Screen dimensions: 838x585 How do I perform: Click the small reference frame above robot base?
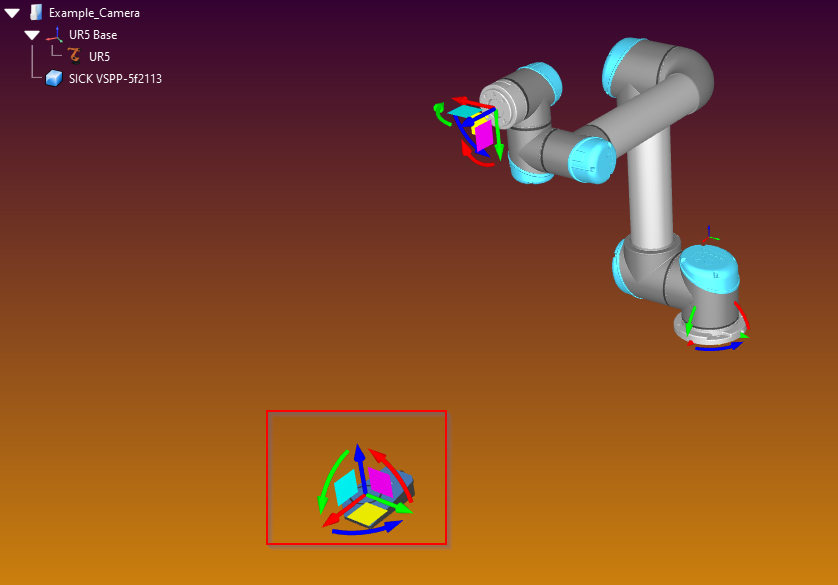click(x=709, y=234)
